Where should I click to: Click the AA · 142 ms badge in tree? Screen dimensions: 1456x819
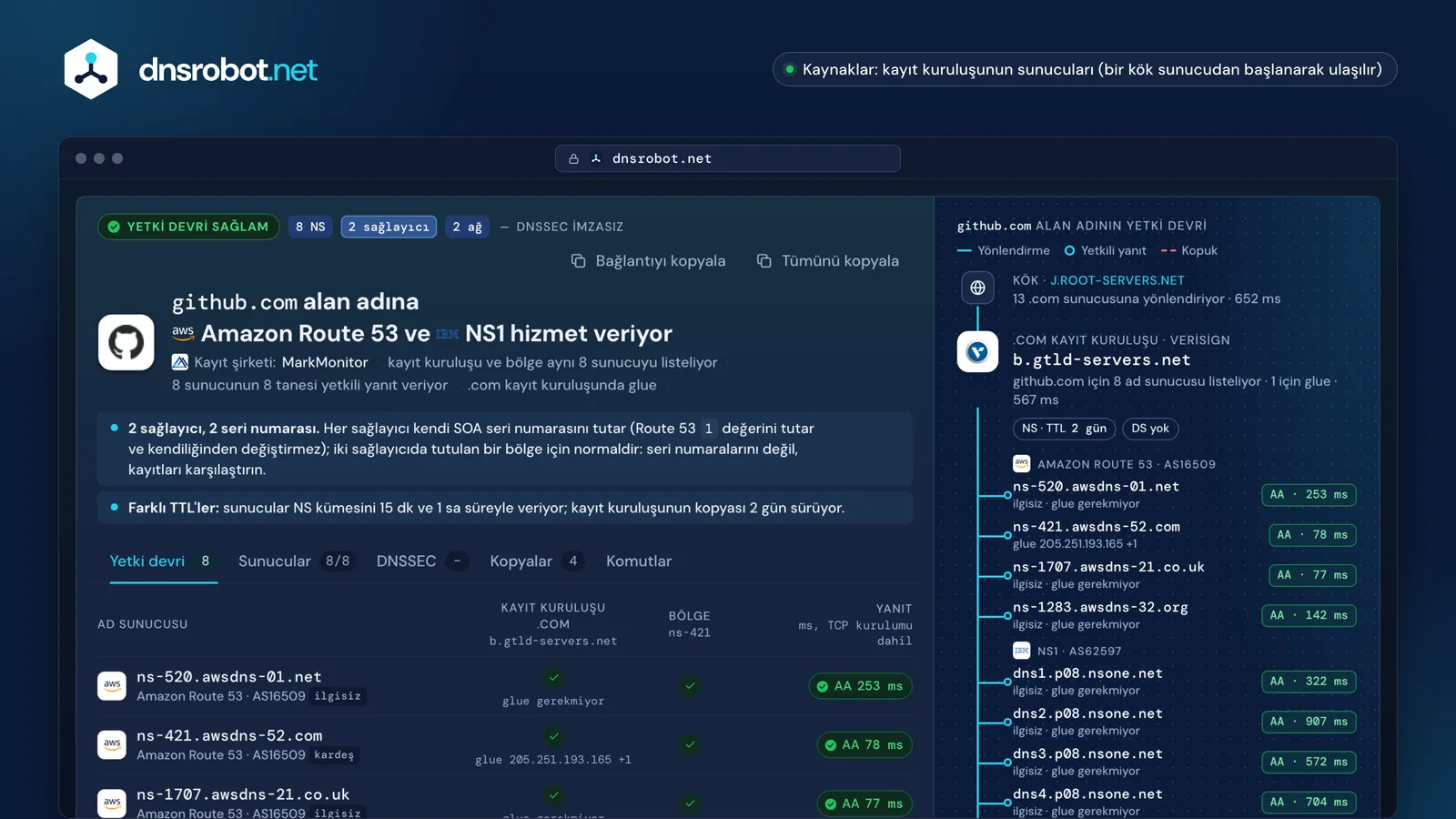coord(1309,615)
